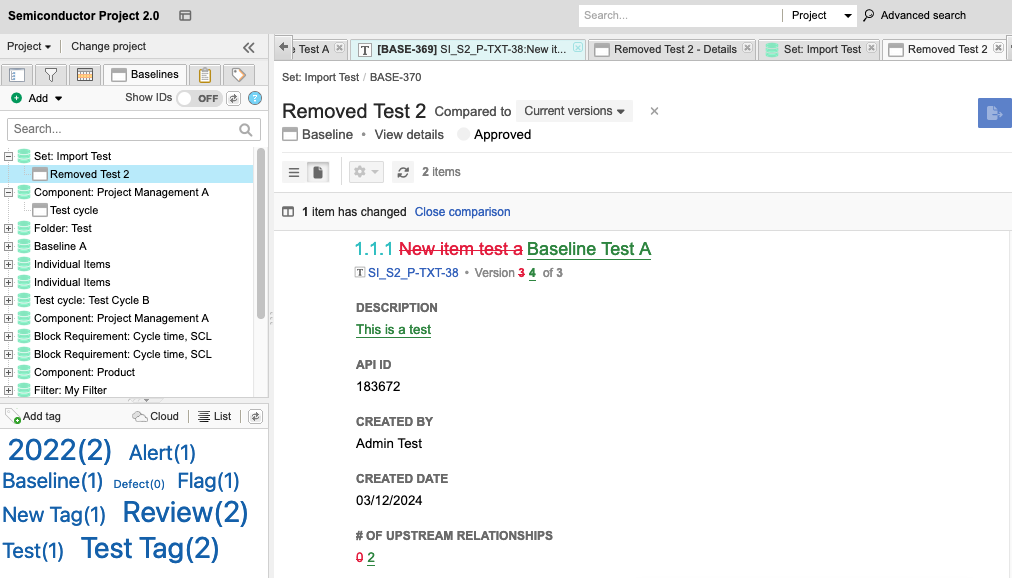Expand the Baseline A tree node
This screenshot has width=1012, height=578.
[9, 246]
